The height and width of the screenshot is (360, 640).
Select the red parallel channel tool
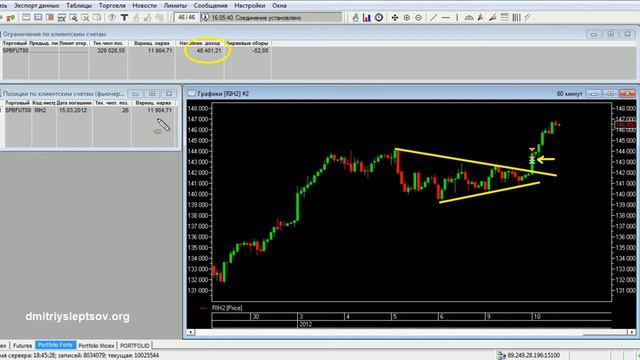(528, 18)
